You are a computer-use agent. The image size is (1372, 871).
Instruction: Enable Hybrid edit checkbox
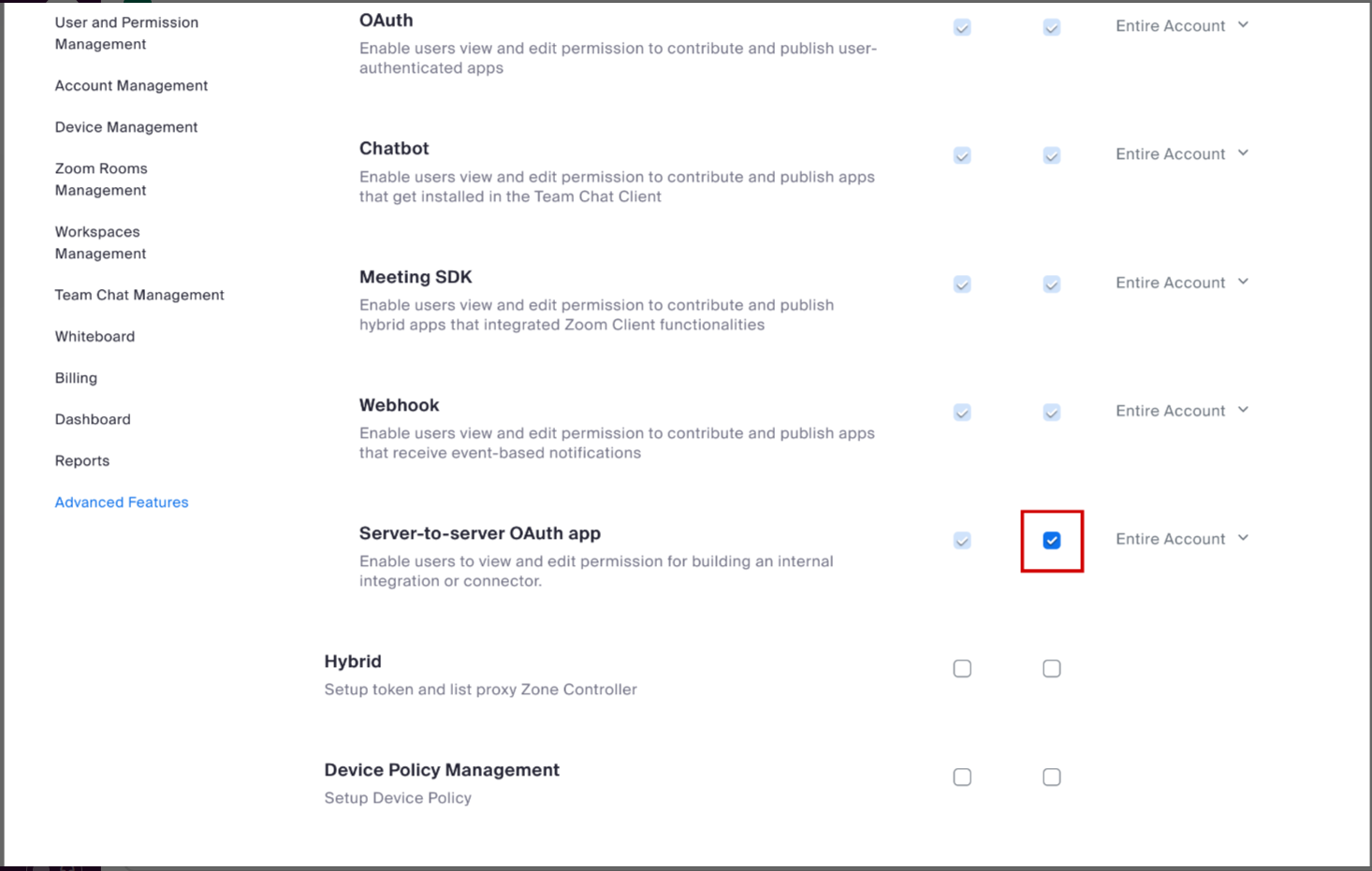pyautogui.click(x=1051, y=669)
